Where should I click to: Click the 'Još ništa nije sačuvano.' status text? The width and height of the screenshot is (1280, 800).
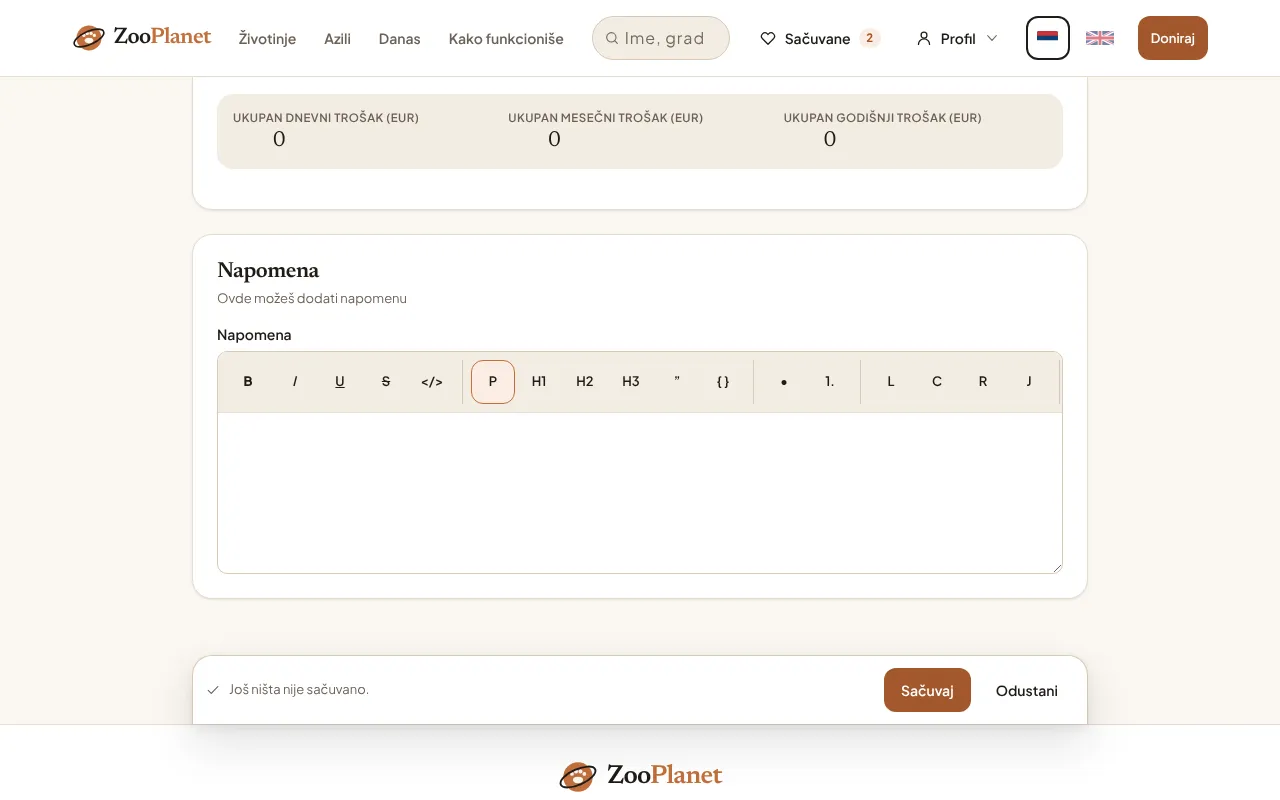pos(299,689)
